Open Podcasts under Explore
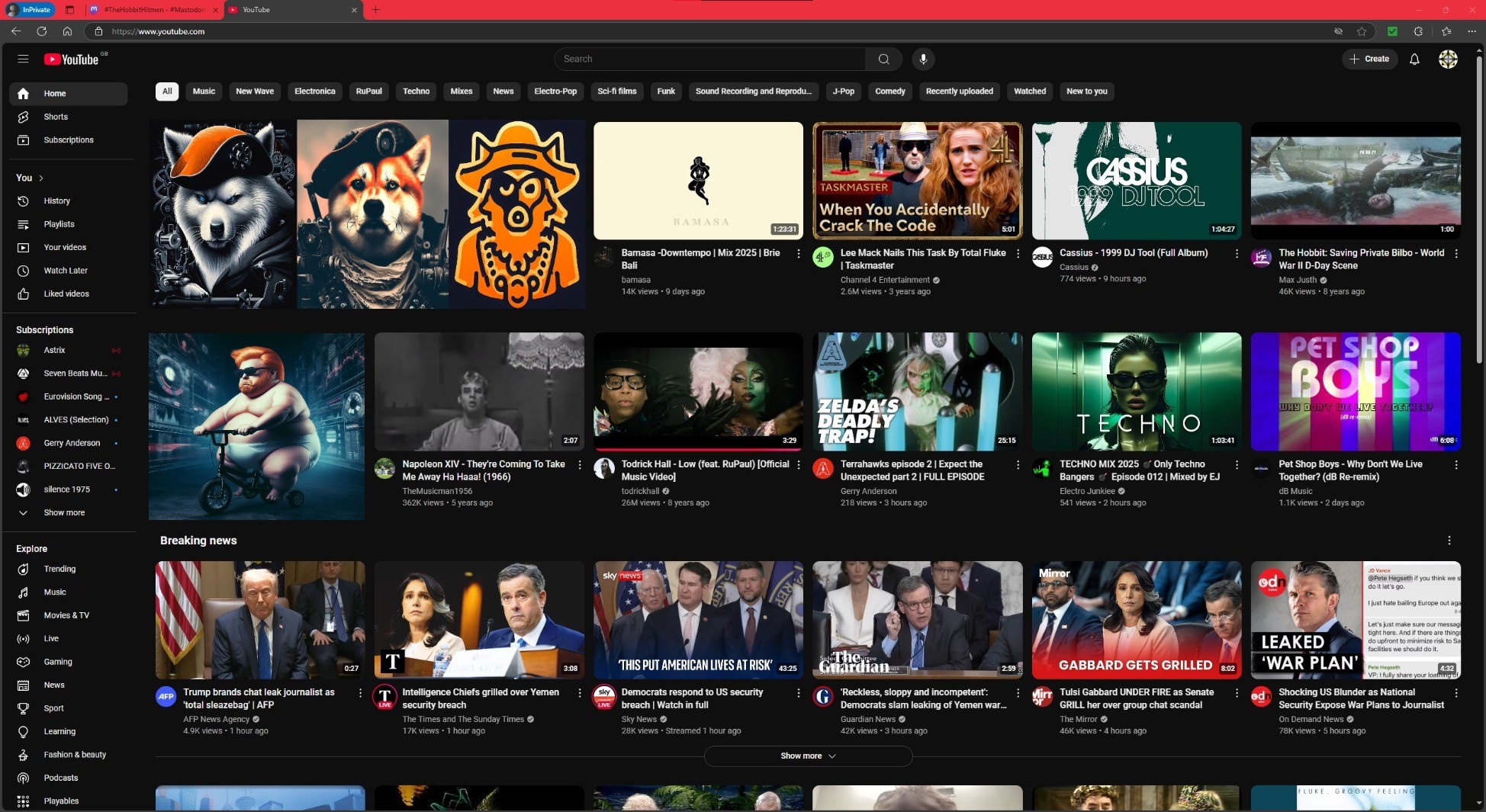The image size is (1486, 812). 68,778
